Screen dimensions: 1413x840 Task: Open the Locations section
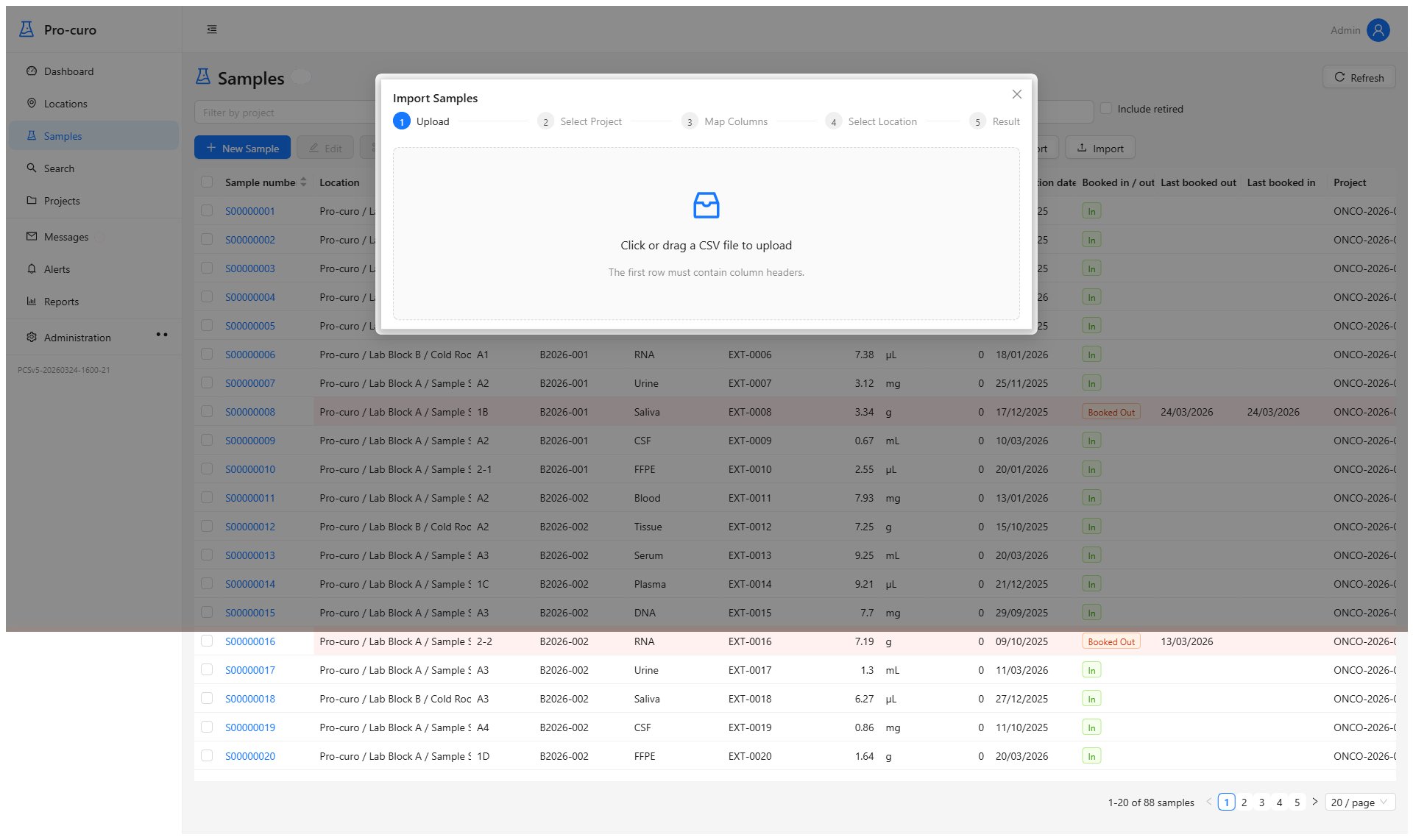click(66, 104)
